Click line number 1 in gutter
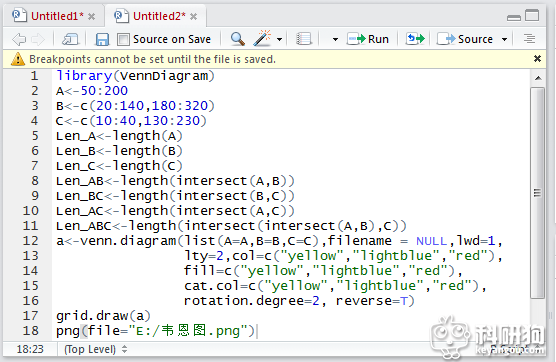556x362 pixels. click(x=34, y=76)
